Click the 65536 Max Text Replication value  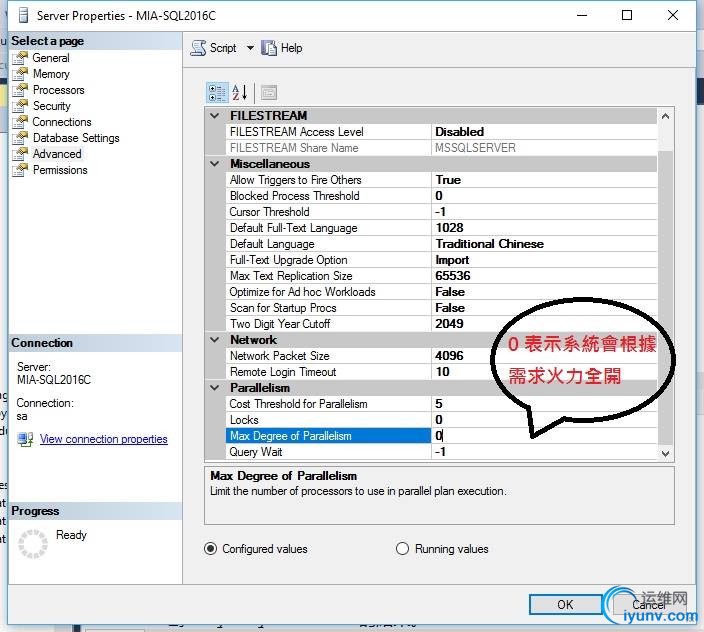[453, 276]
